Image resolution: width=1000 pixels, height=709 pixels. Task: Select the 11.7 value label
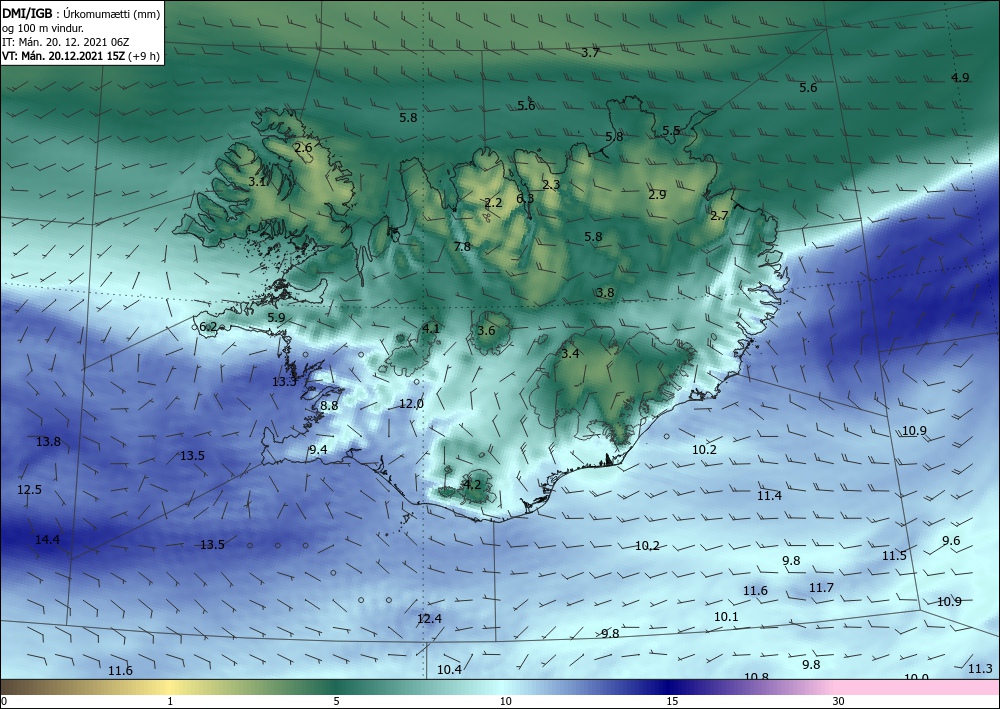click(821, 588)
